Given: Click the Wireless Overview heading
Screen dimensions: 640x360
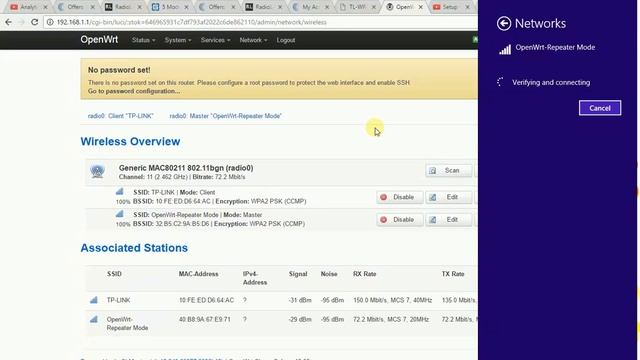Looking at the screenshot, I should tap(130, 142).
